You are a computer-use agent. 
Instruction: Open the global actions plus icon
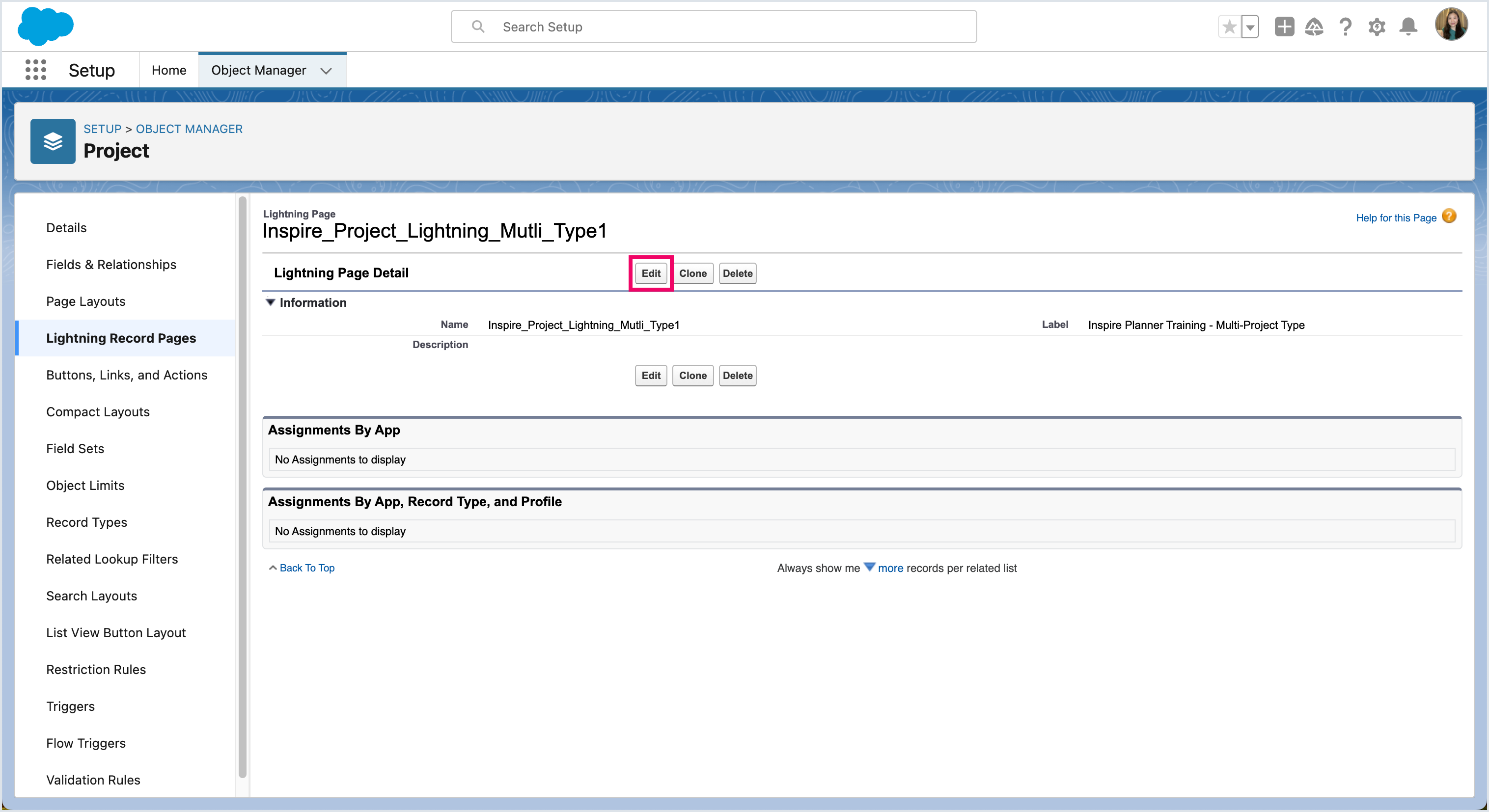1284,27
